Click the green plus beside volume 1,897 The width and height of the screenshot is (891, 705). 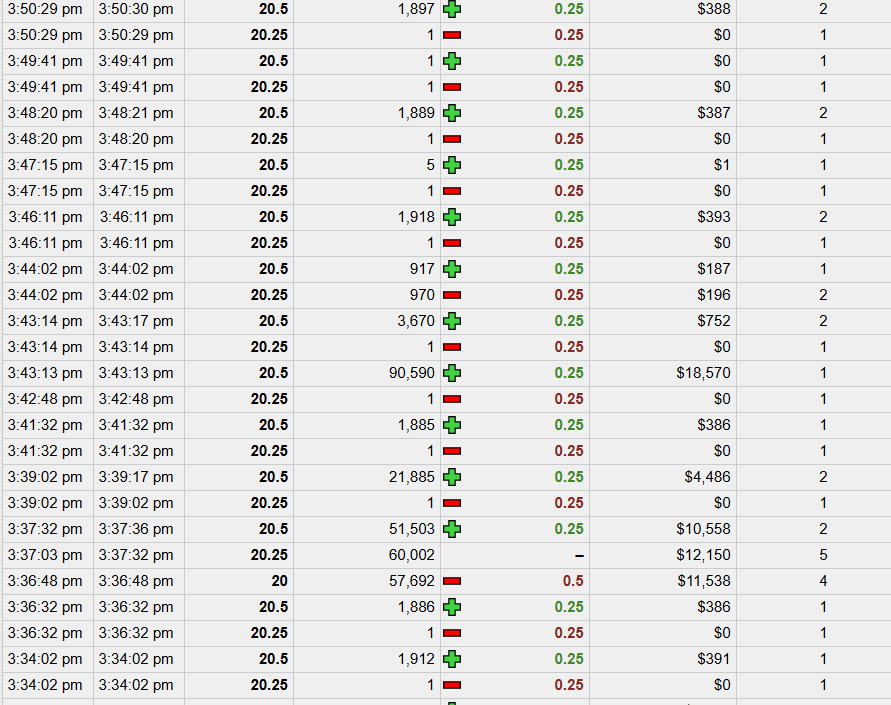tap(452, 9)
